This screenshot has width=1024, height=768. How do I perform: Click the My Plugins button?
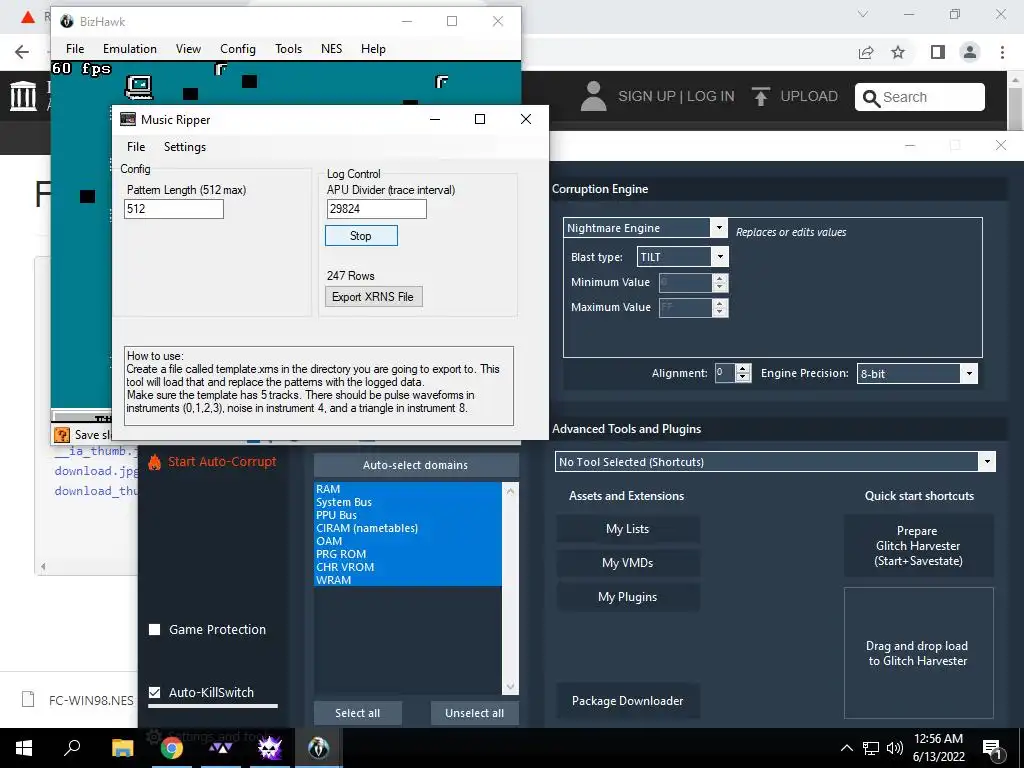628,597
